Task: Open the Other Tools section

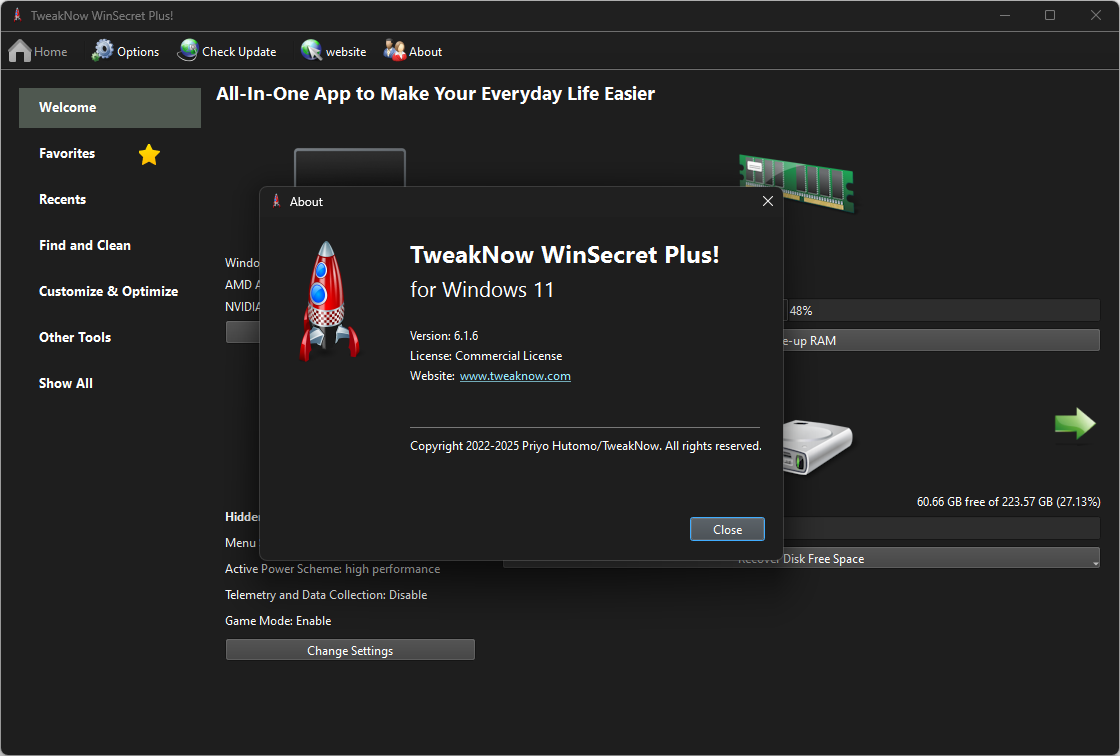Action: [75, 337]
